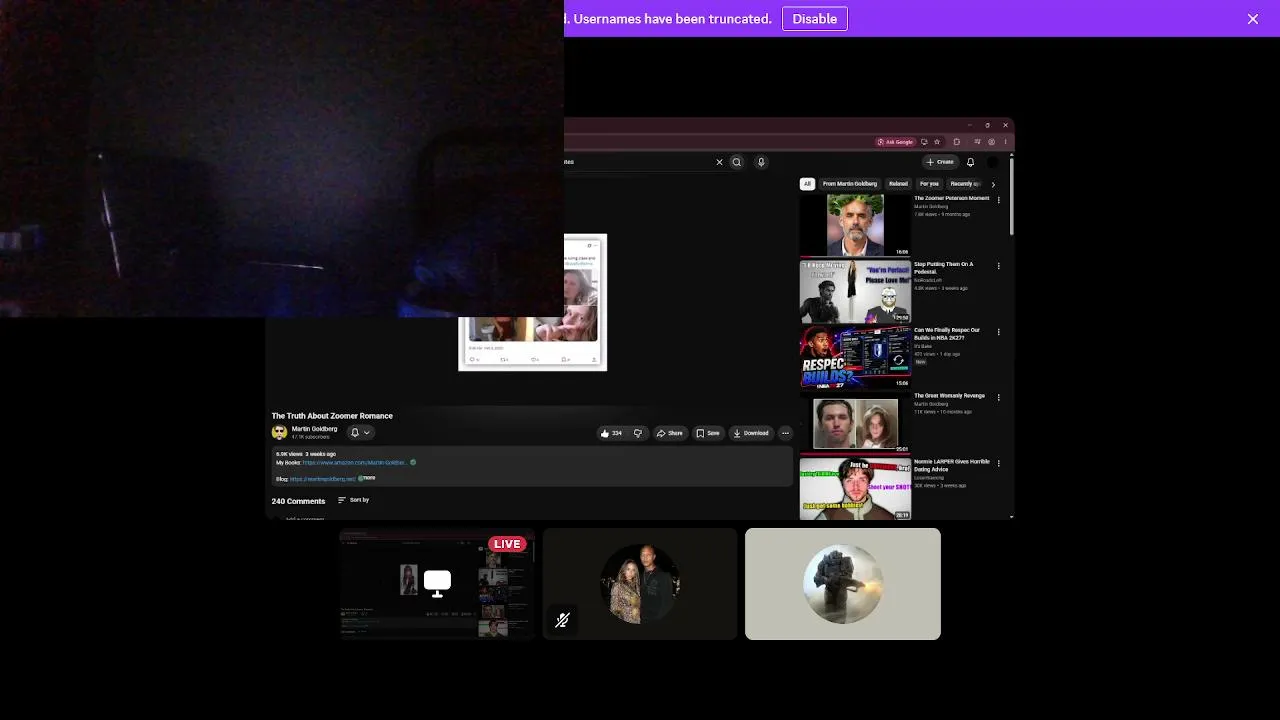The image size is (1280, 720).
Task: Click the YouTube page vertical scrollbar
Action: point(1012,195)
